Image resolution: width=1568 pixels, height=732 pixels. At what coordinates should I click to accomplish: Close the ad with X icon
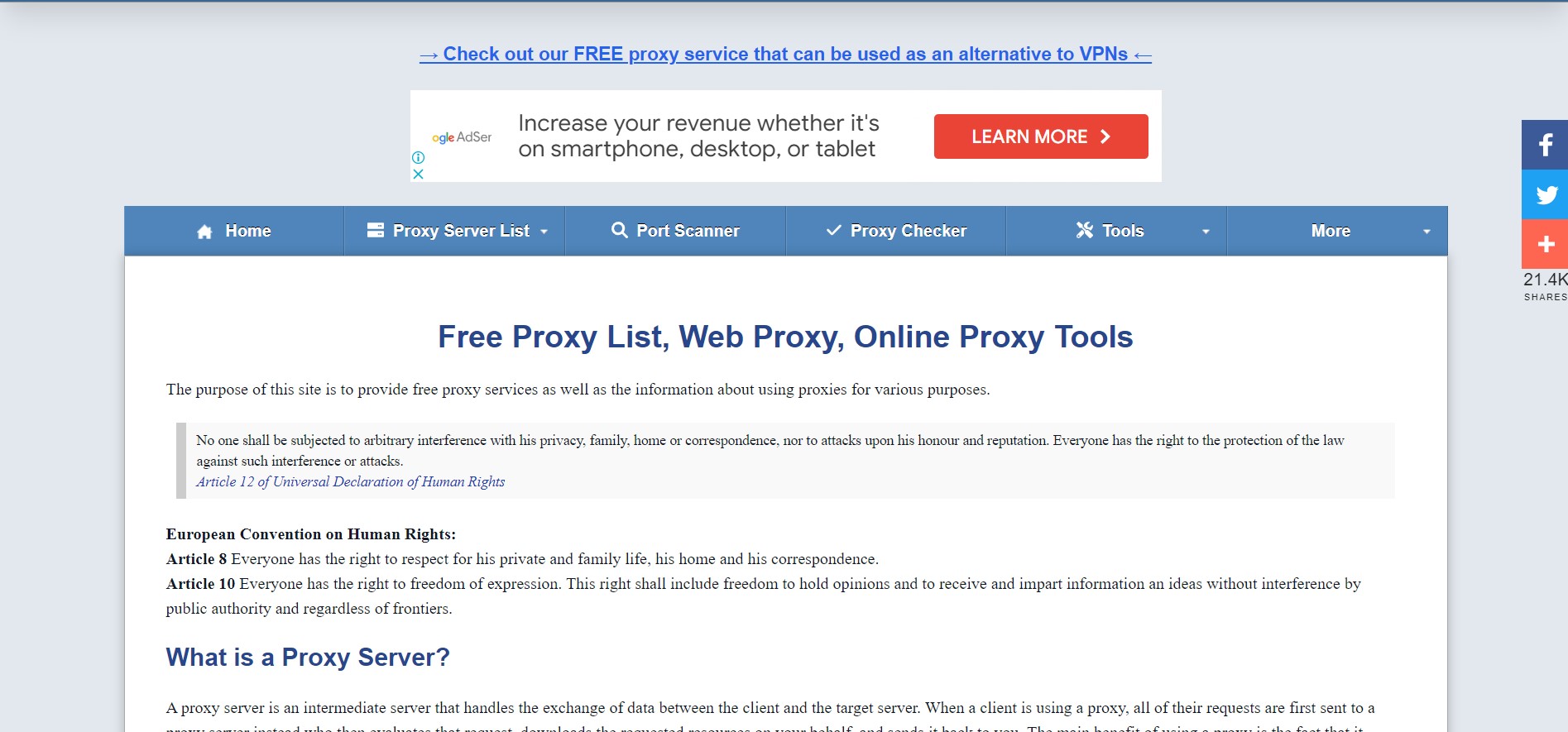419,174
